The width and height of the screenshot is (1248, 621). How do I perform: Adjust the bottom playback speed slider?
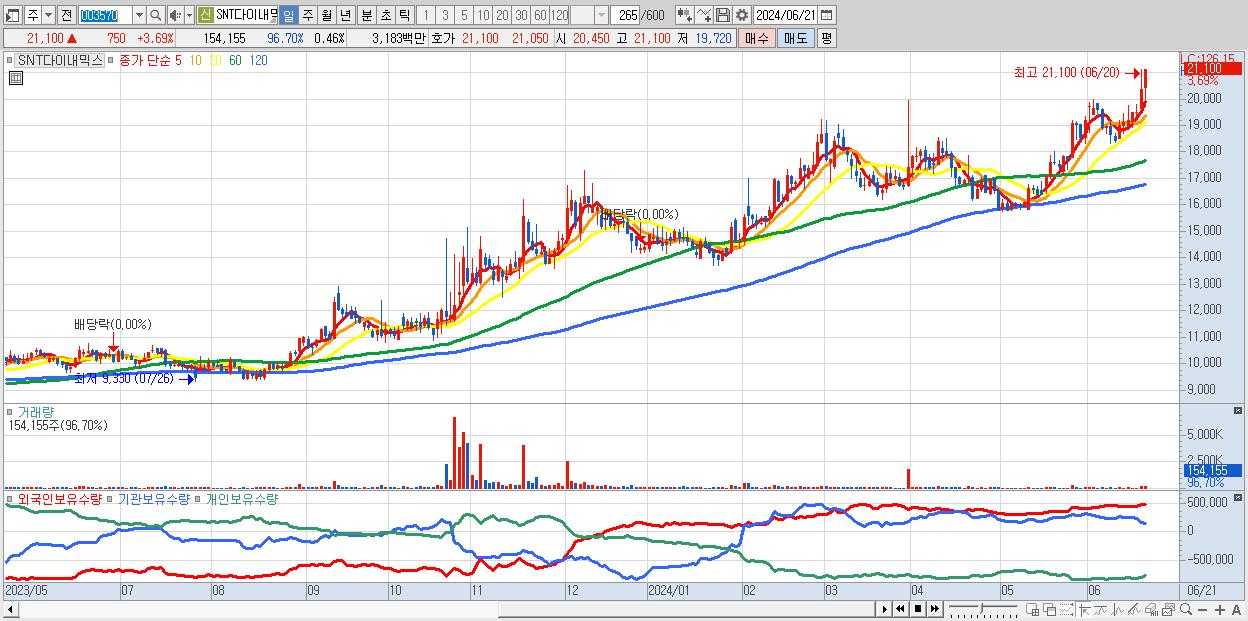pos(982,606)
